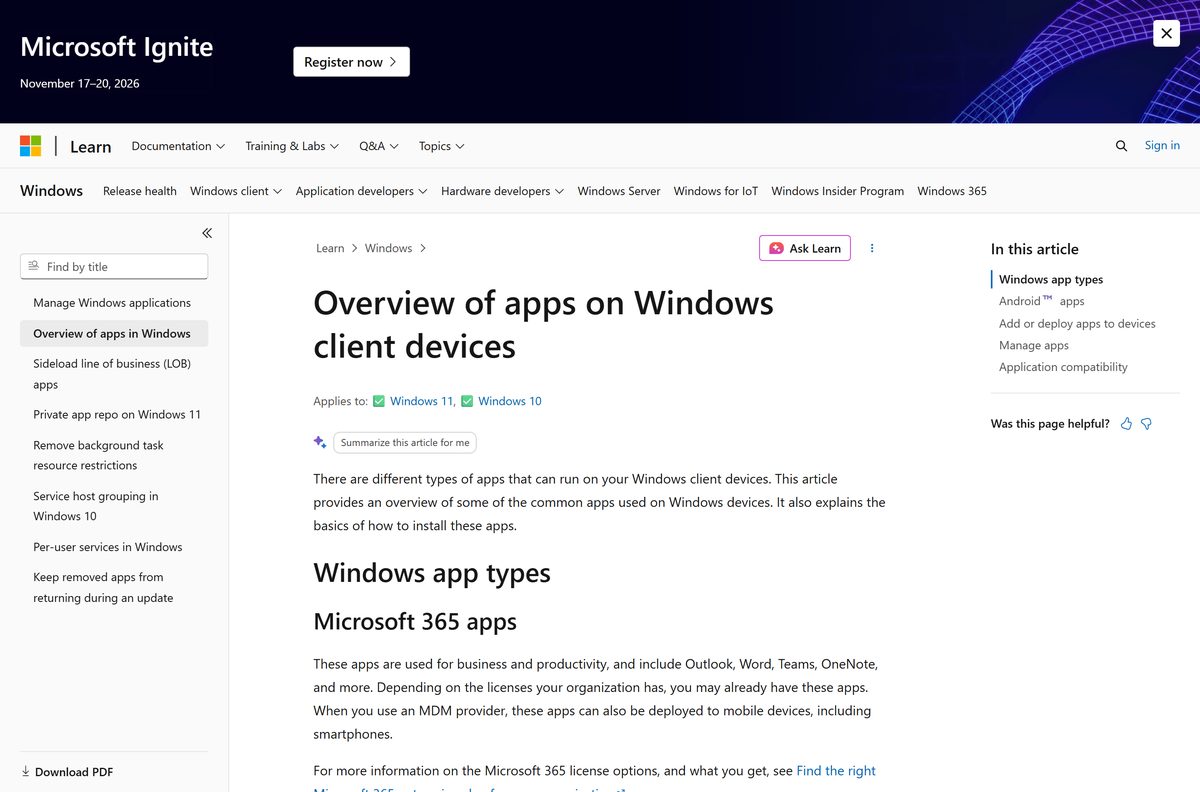Expand the Application developers menu
Screen dimensions: 1200x792
tap(362, 191)
